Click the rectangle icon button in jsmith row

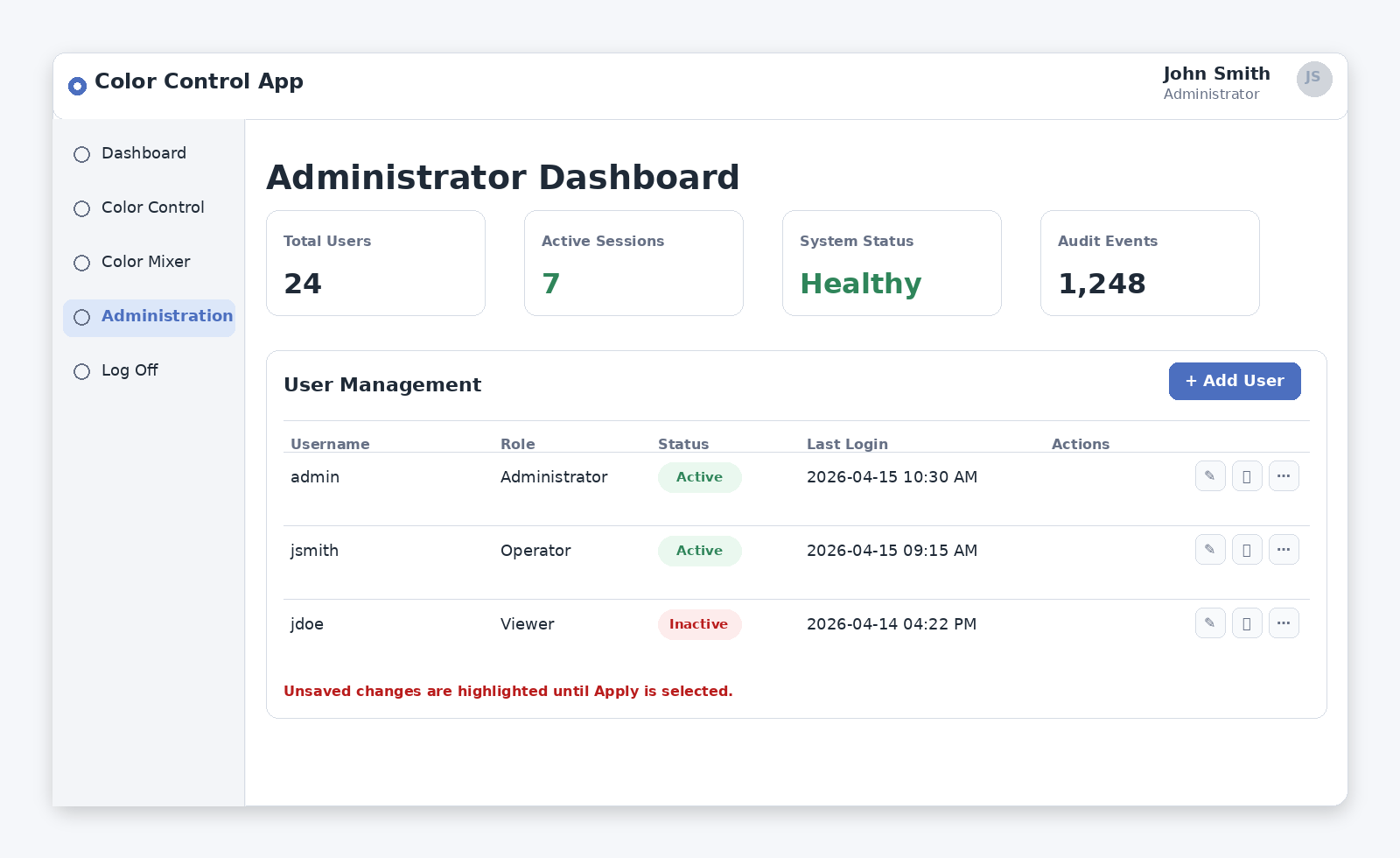1247,550
